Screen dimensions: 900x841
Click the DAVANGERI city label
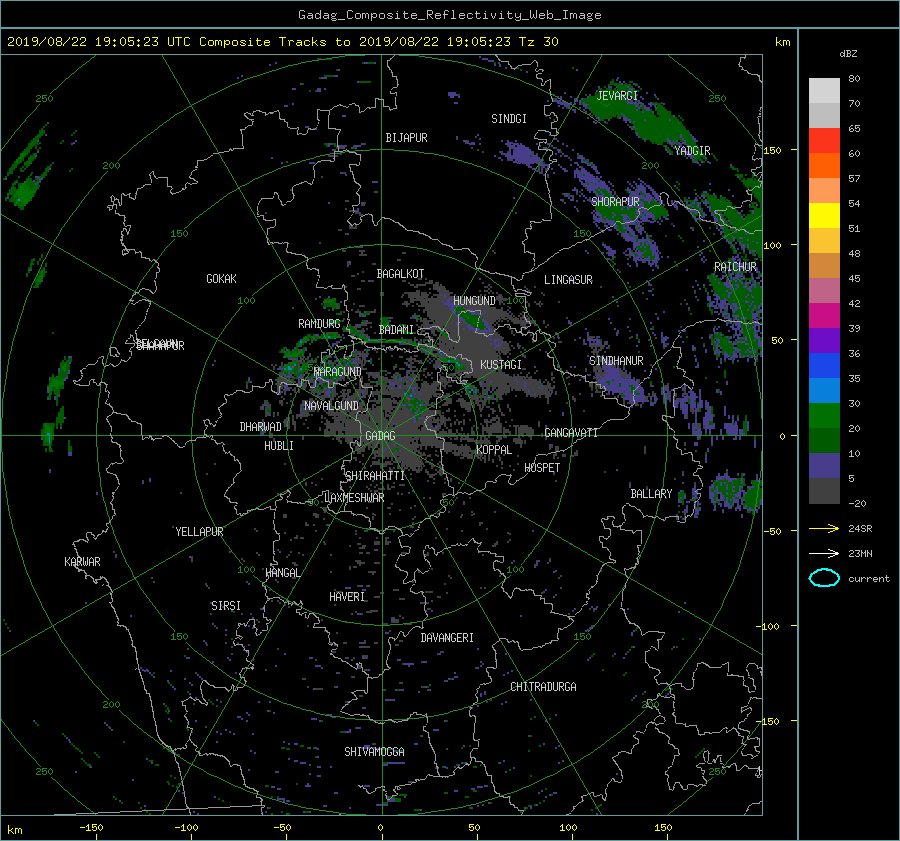pos(447,638)
